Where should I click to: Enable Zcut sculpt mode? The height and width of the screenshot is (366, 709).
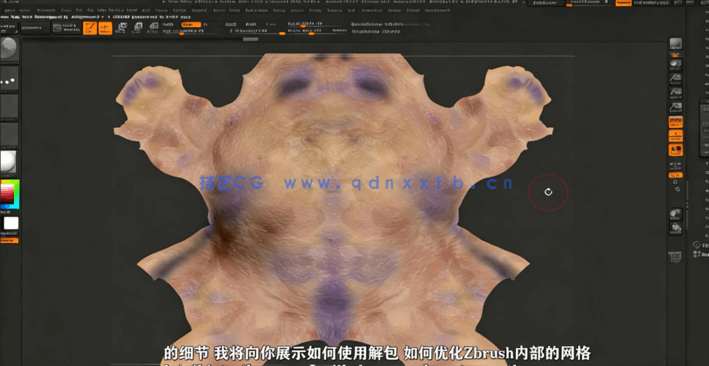[x=271, y=24]
